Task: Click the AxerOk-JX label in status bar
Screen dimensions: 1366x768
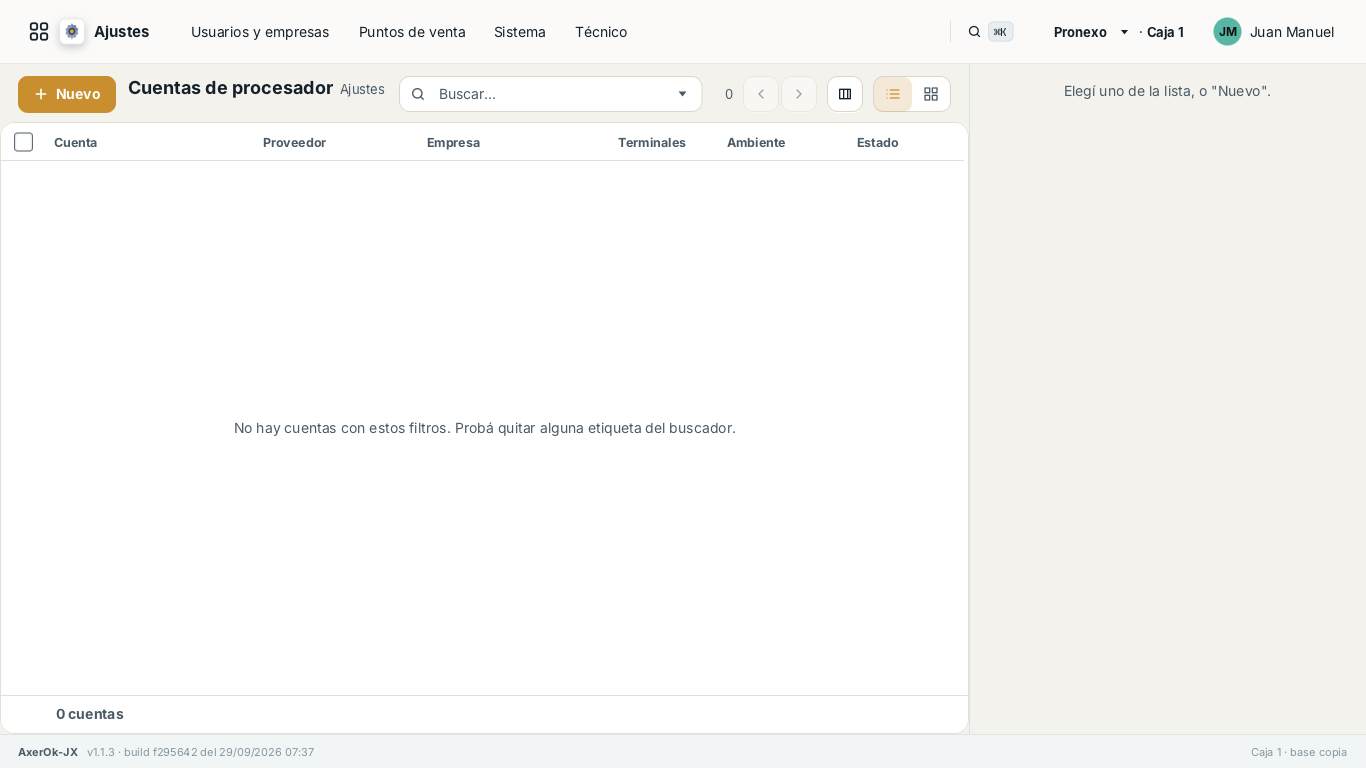Action: 48,752
